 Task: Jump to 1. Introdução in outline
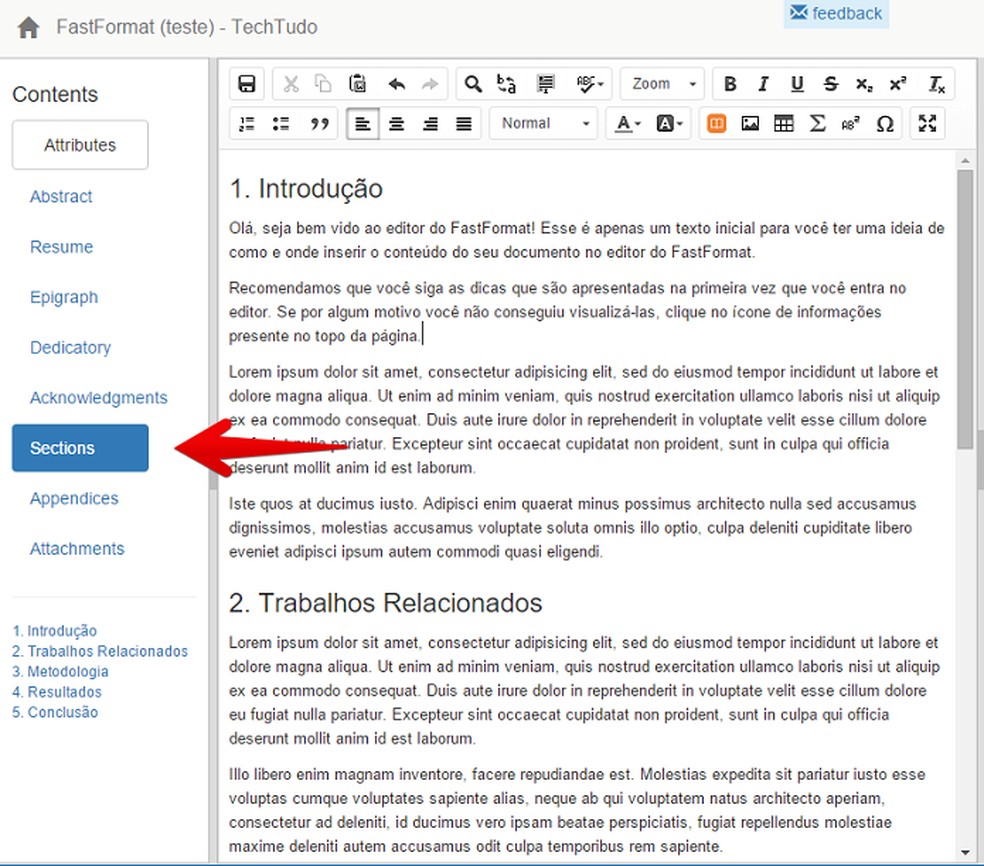point(55,631)
